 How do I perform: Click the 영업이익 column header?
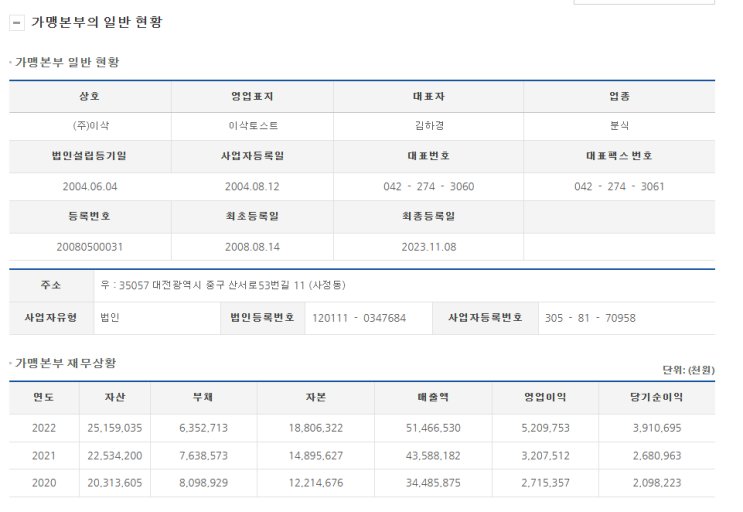click(x=545, y=397)
